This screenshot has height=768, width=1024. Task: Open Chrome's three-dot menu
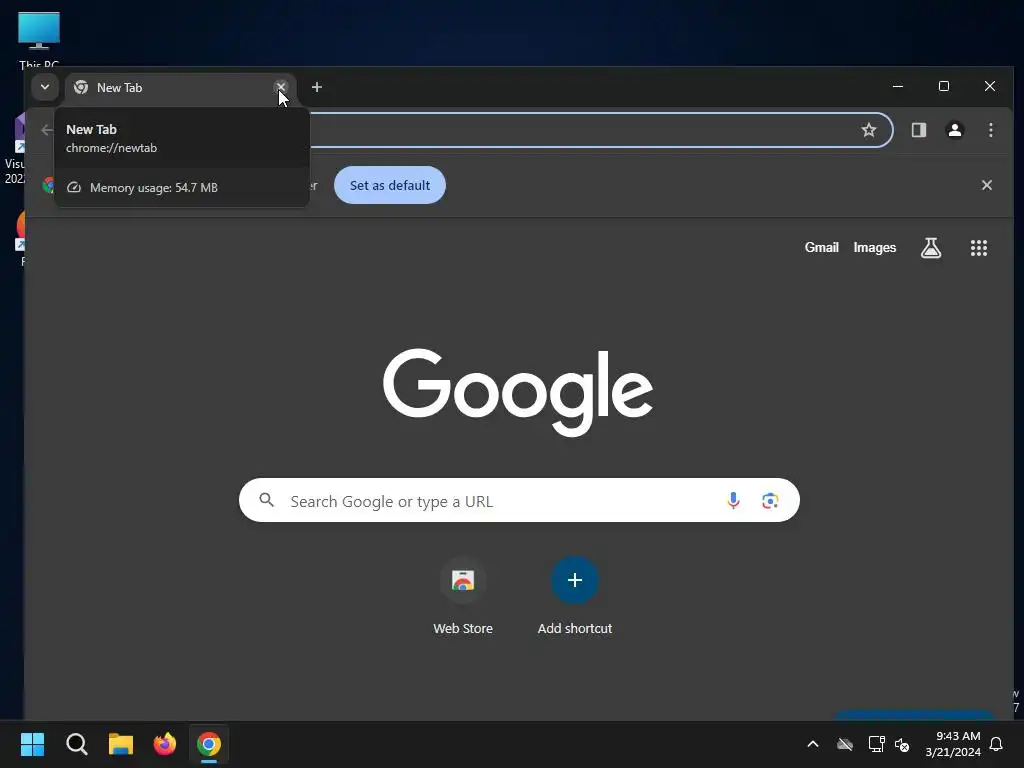(991, 130)
